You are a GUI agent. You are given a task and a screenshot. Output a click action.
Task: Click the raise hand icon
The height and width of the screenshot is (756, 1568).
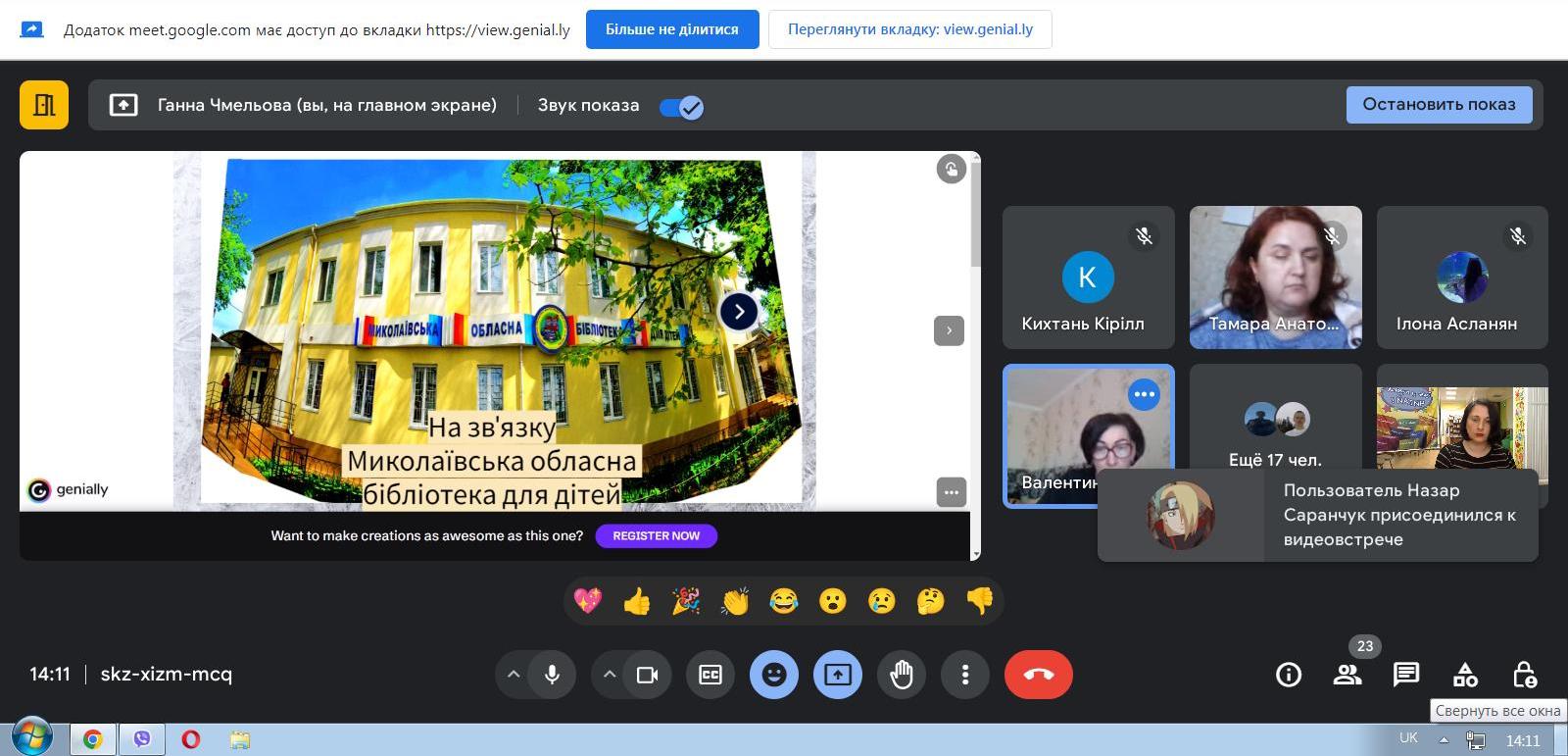[902, 675]
